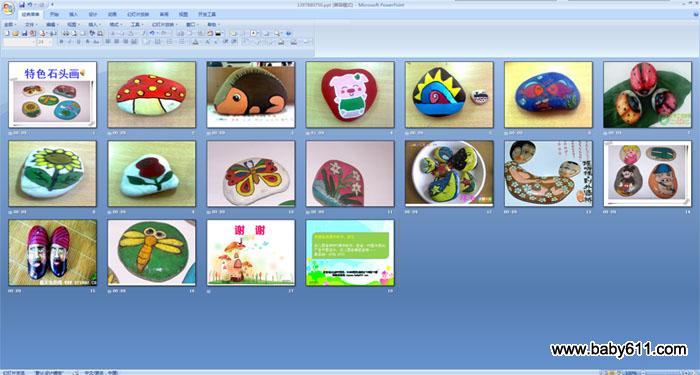Screen dimensions: 700x375
Task: Adjust the zoom slider in status bar
Action: coord(665,372)
